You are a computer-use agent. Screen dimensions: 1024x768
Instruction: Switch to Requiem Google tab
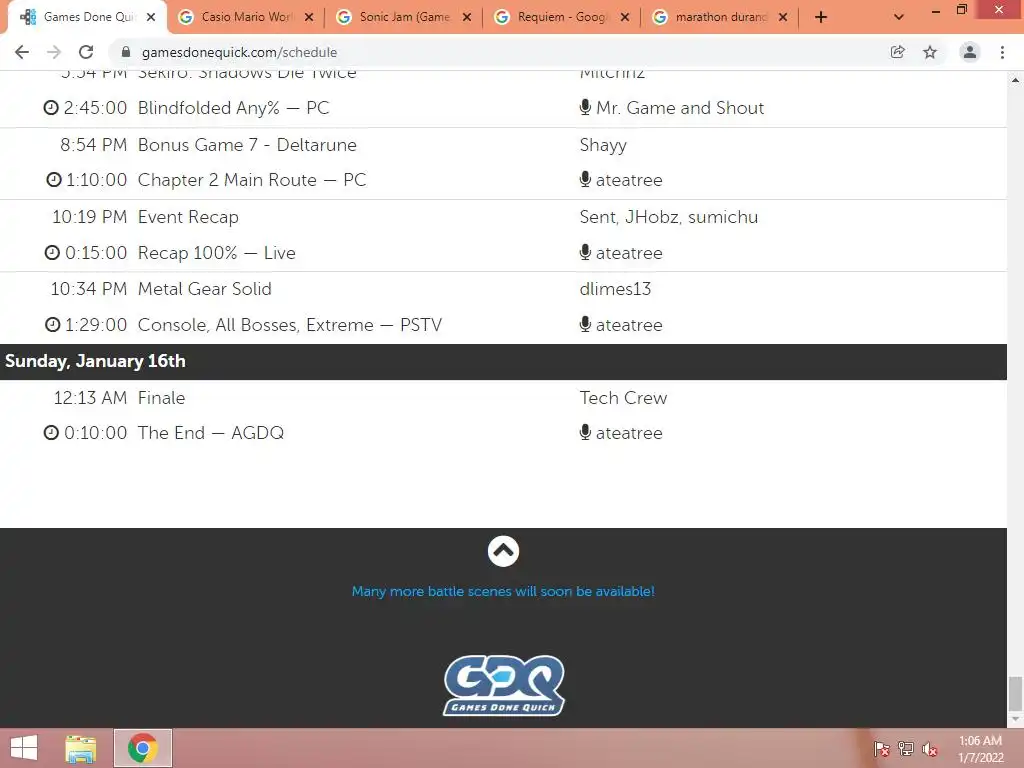[563, 18]
